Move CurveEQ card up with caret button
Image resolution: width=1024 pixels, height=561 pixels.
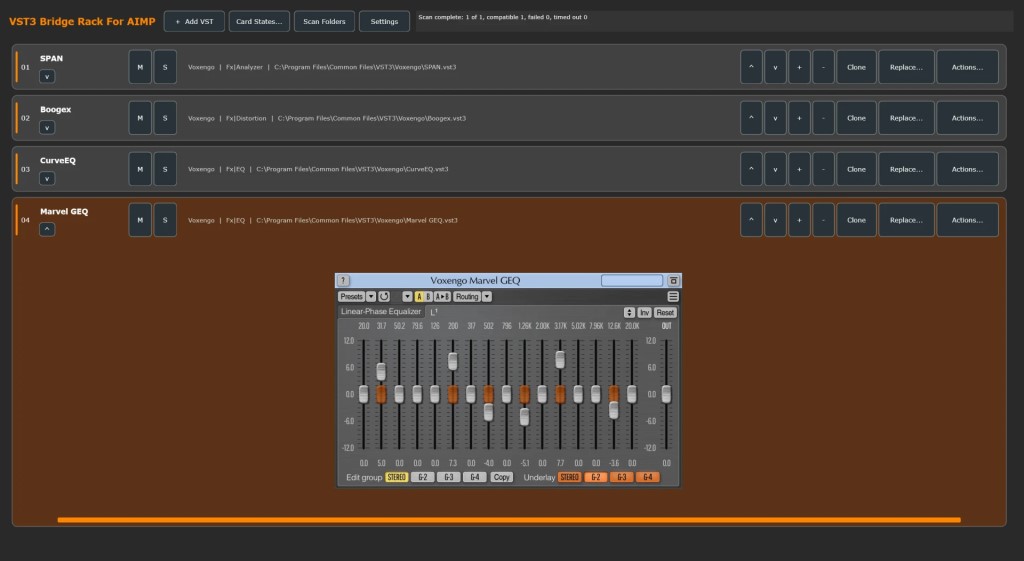pos(751,169)
